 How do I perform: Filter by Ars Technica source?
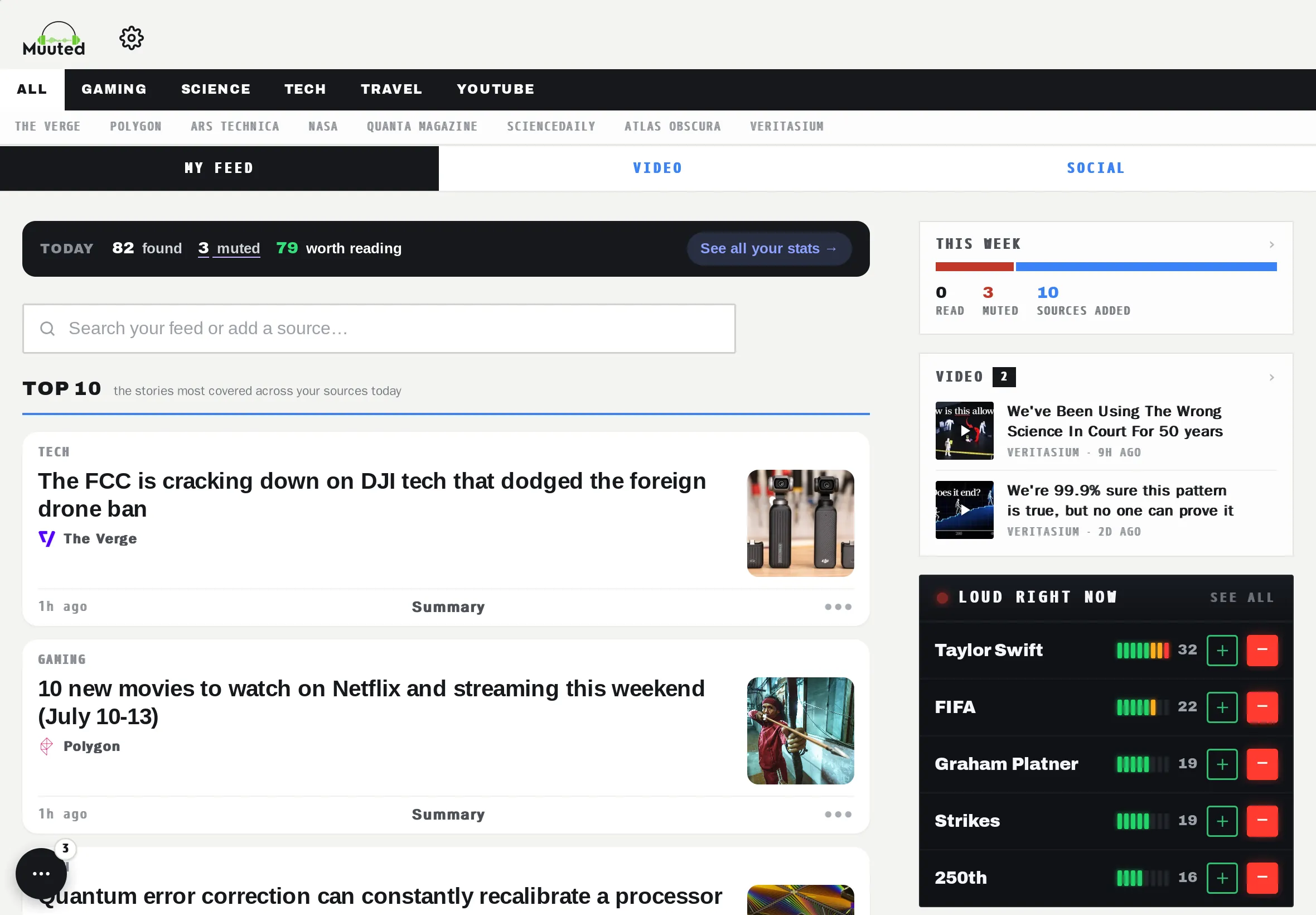[235, 126]
